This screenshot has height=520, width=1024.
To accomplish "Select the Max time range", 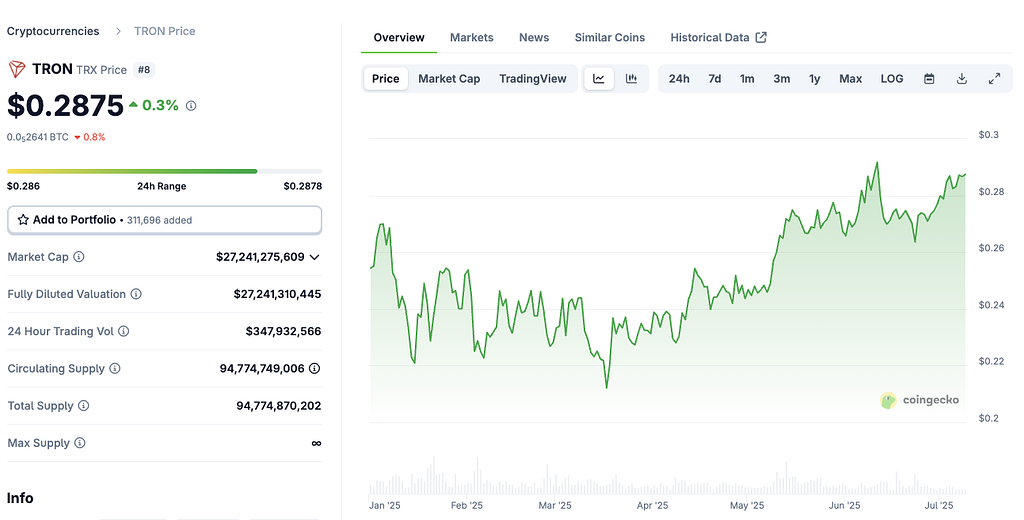I will point(850,79).
